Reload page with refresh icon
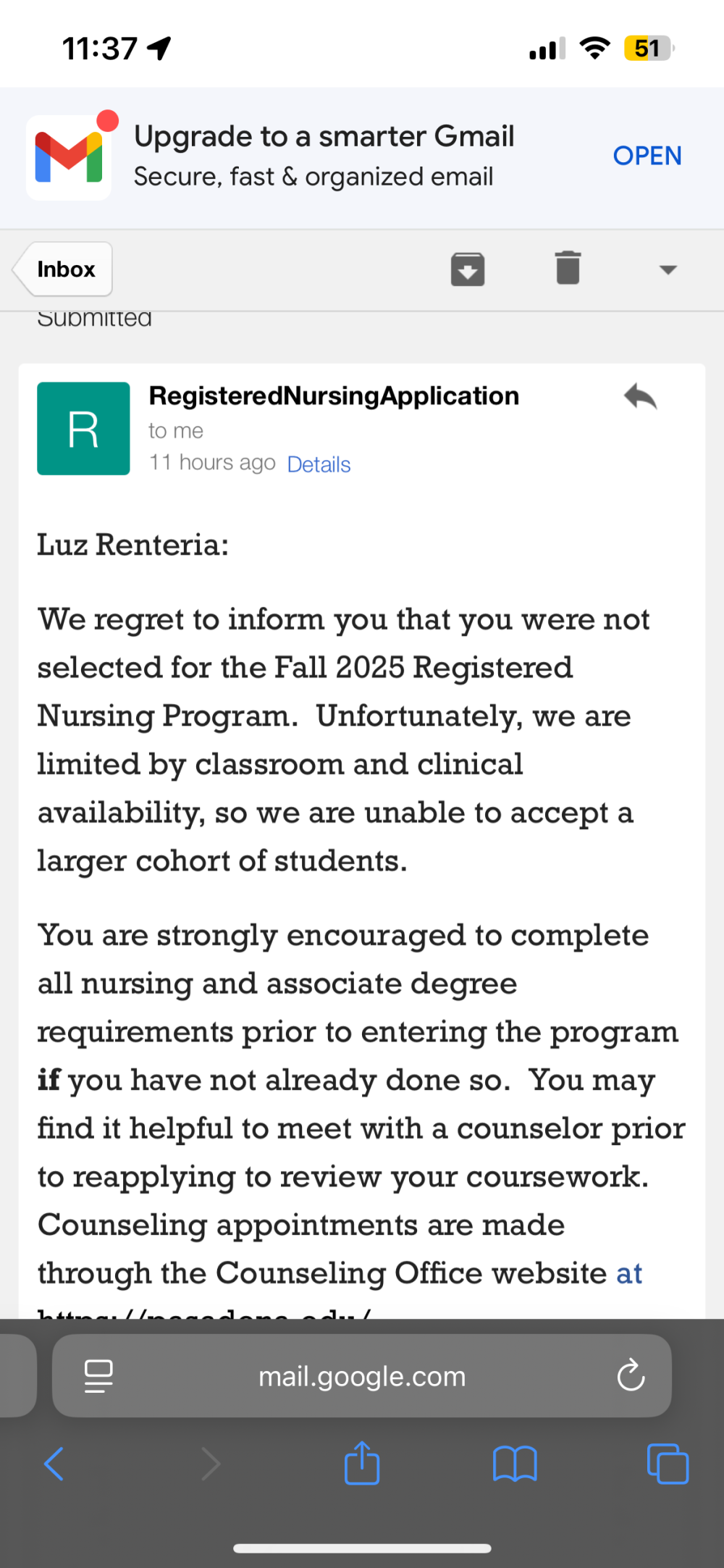This screenshot has height=1568, width=724. point(631,1375)
